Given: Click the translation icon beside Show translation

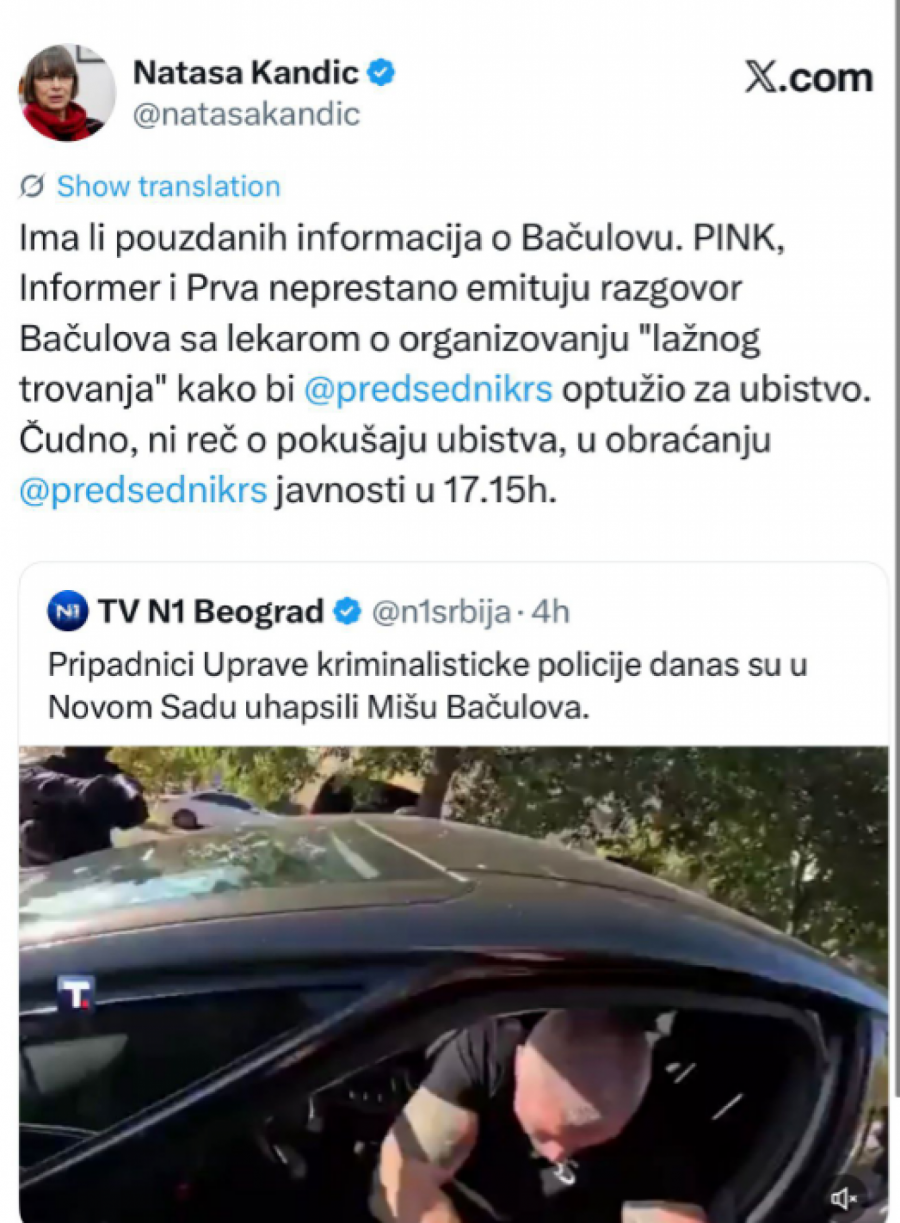Looking at the screenshot, I should click(32, 186).
